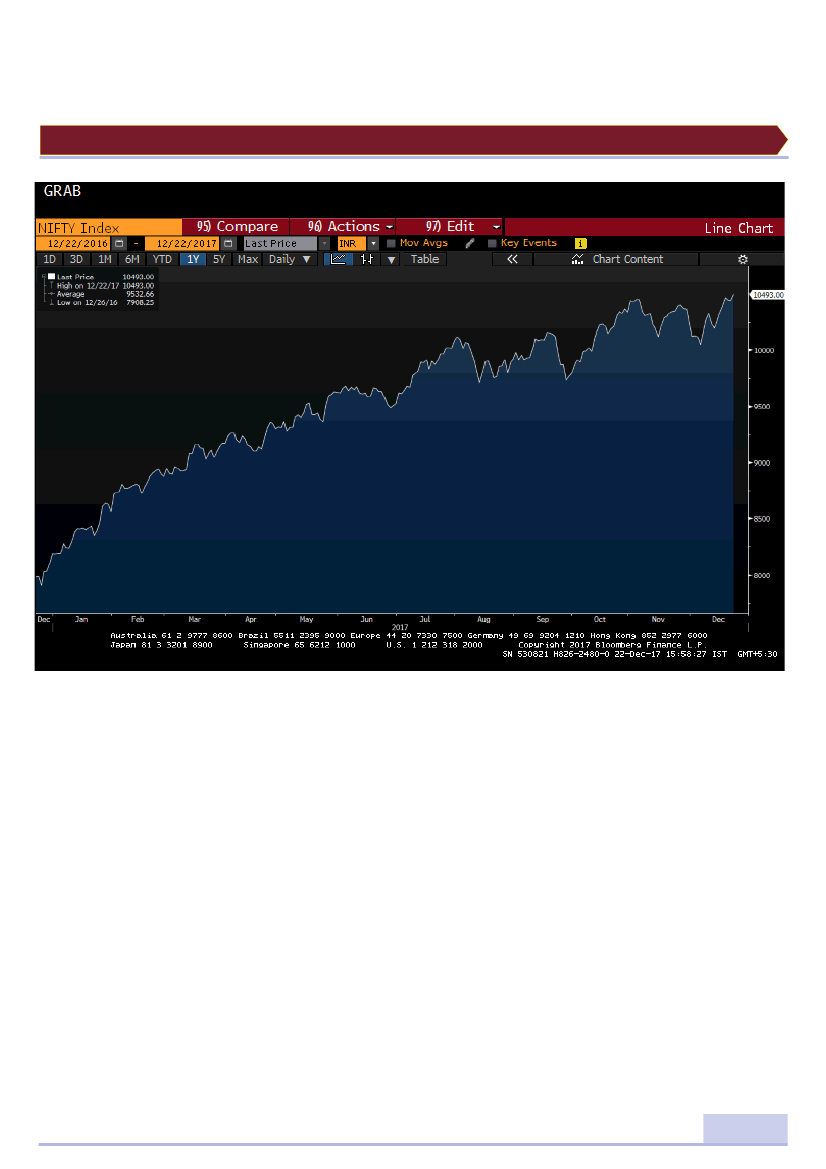Click the pencil annotate icon
Screen dimensions: 826x1169
pyautogui.click(x=470, y=243)
